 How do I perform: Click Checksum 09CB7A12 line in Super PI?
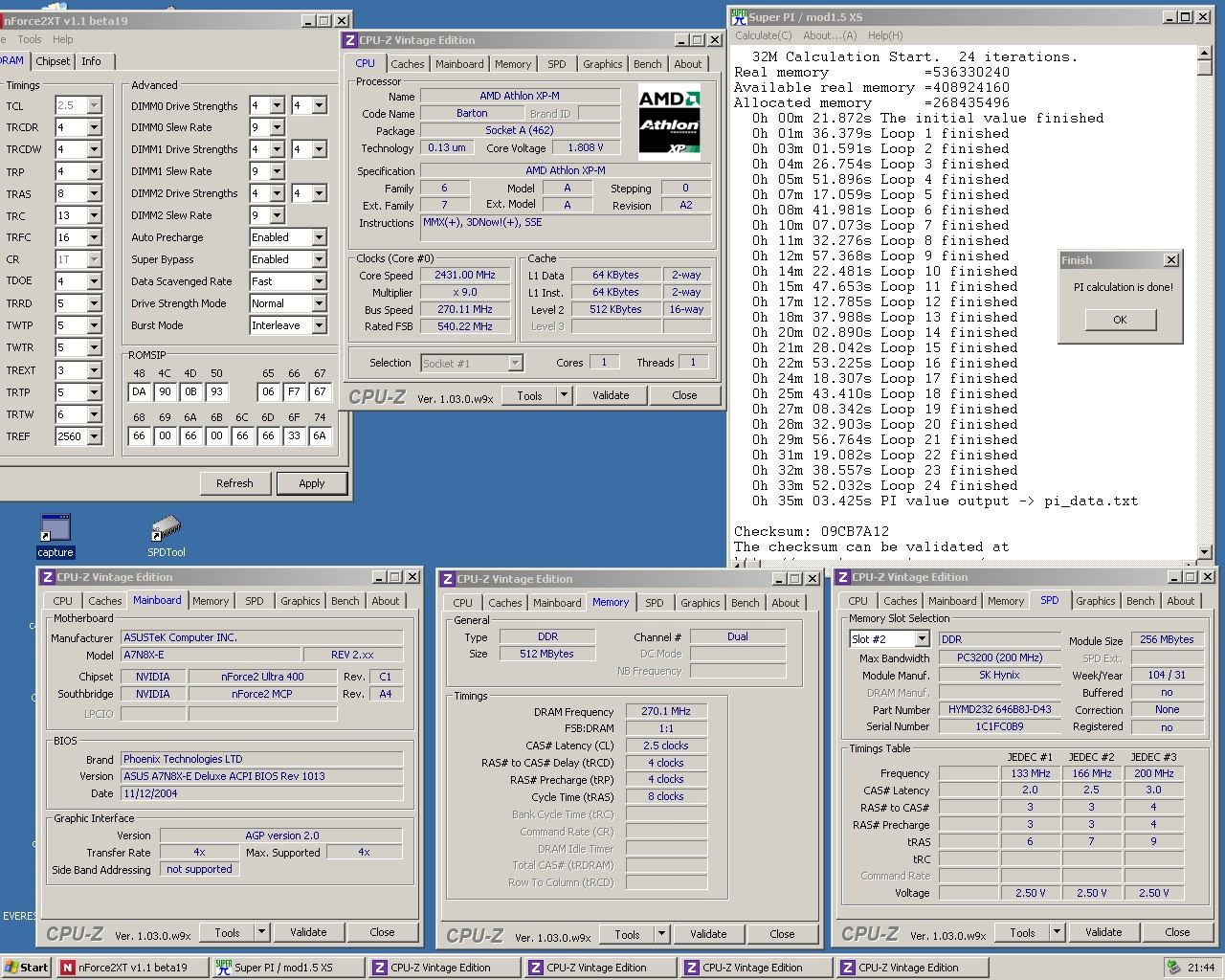pos(812,531)
